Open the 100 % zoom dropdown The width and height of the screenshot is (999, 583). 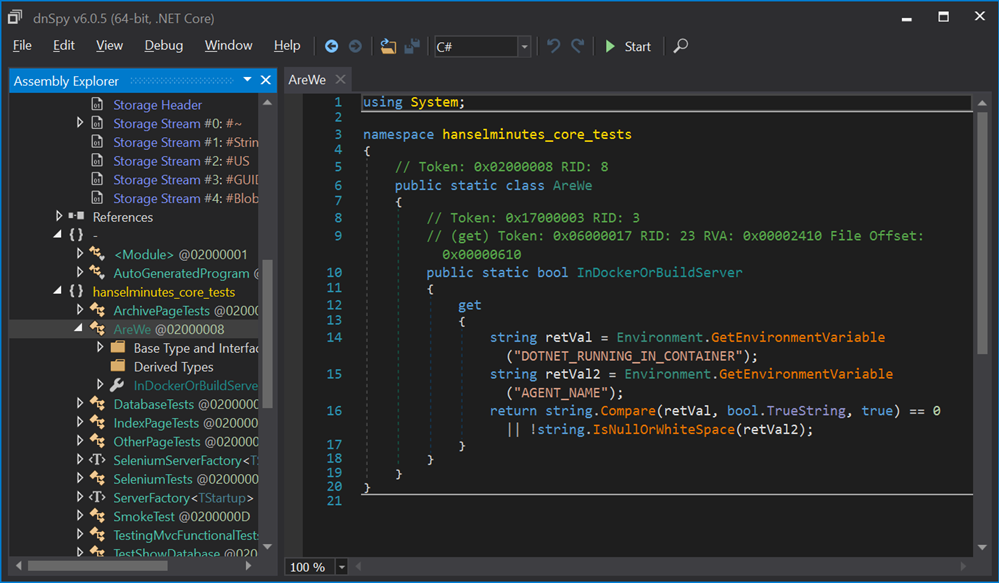pos(342,567)
